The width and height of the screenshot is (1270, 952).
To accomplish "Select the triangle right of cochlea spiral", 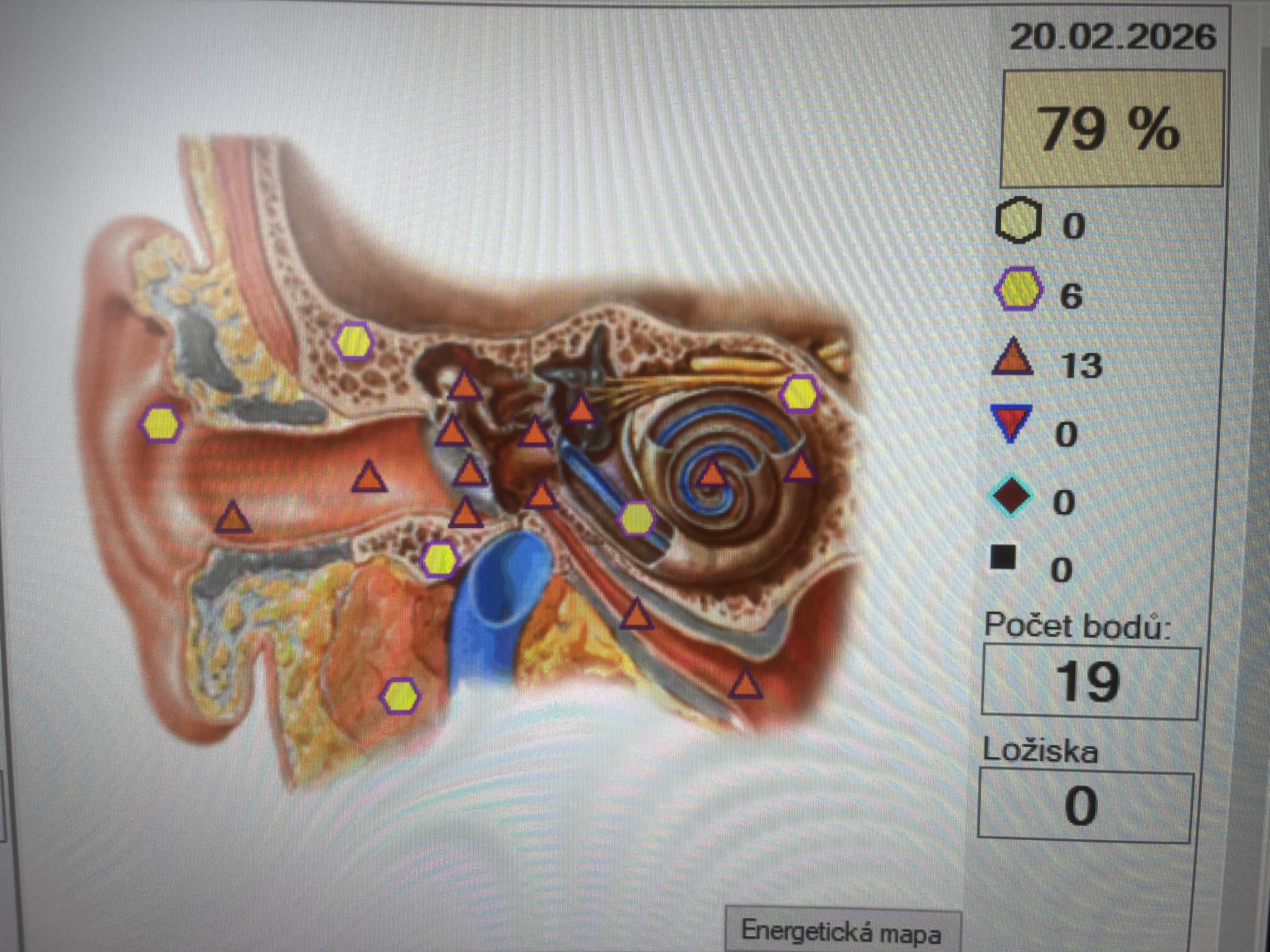I will [x=801, y=467].
